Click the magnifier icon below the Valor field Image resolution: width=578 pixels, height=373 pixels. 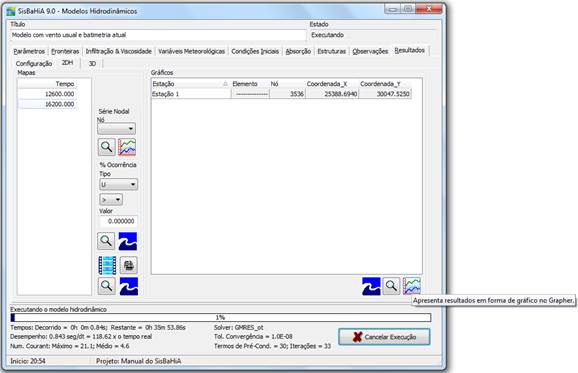pyautogui.click(x=106, y=241)
